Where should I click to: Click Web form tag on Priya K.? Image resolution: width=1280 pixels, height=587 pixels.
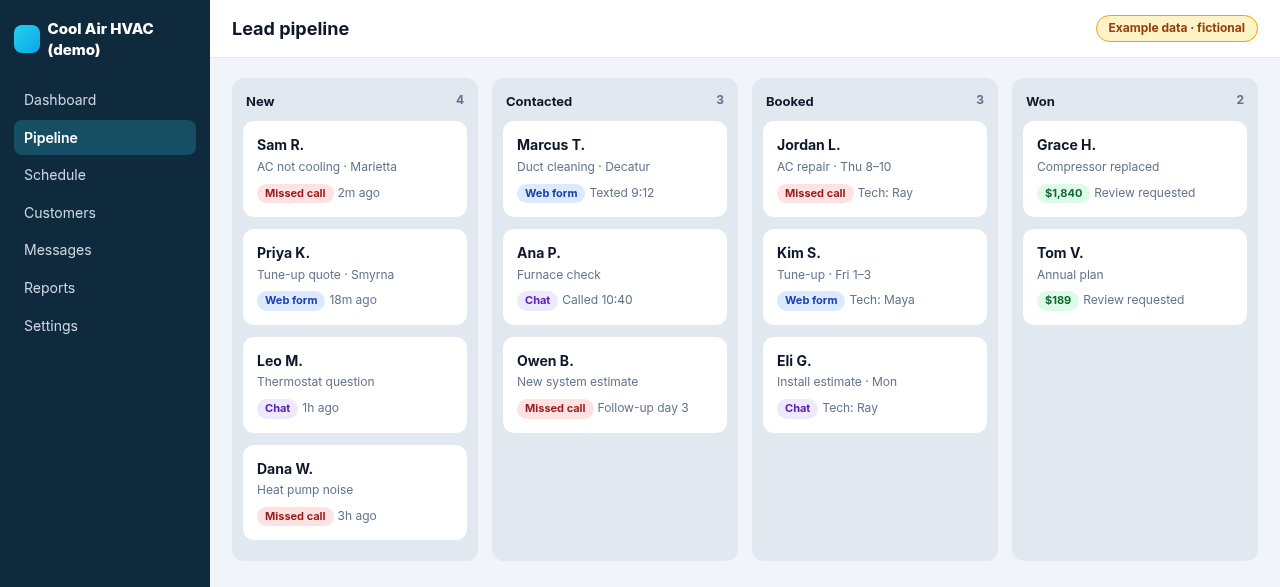291,300
